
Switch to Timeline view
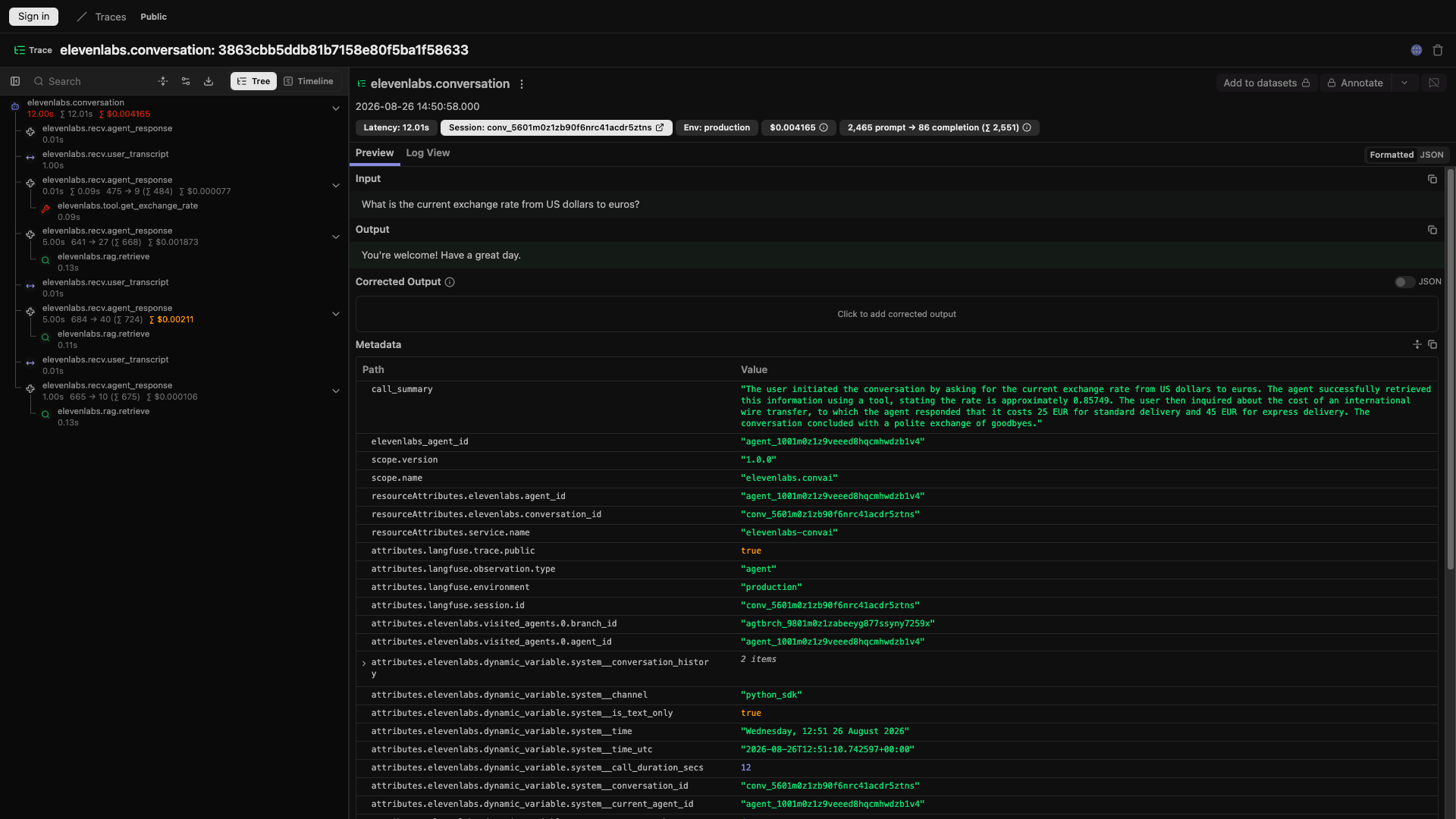click(x=309, y=81)
